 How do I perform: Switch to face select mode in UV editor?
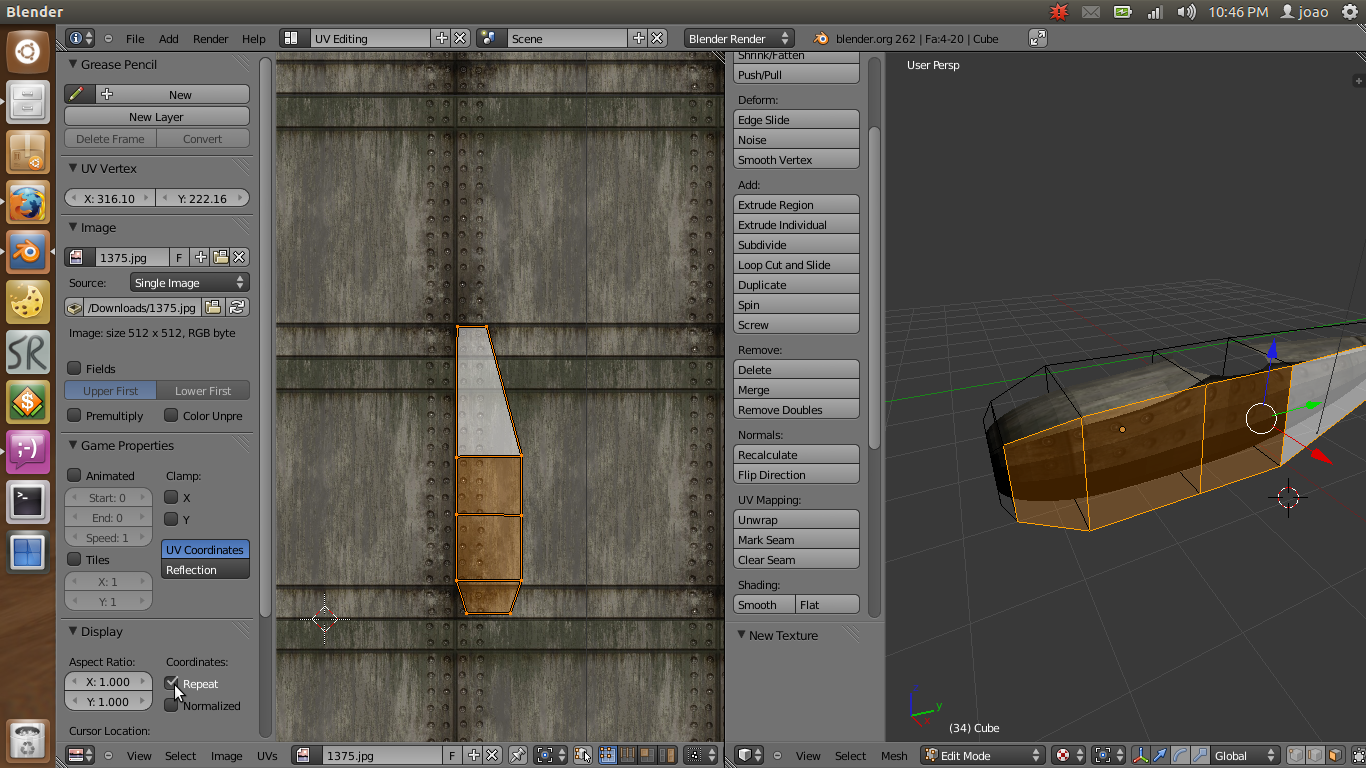(647, 755)
